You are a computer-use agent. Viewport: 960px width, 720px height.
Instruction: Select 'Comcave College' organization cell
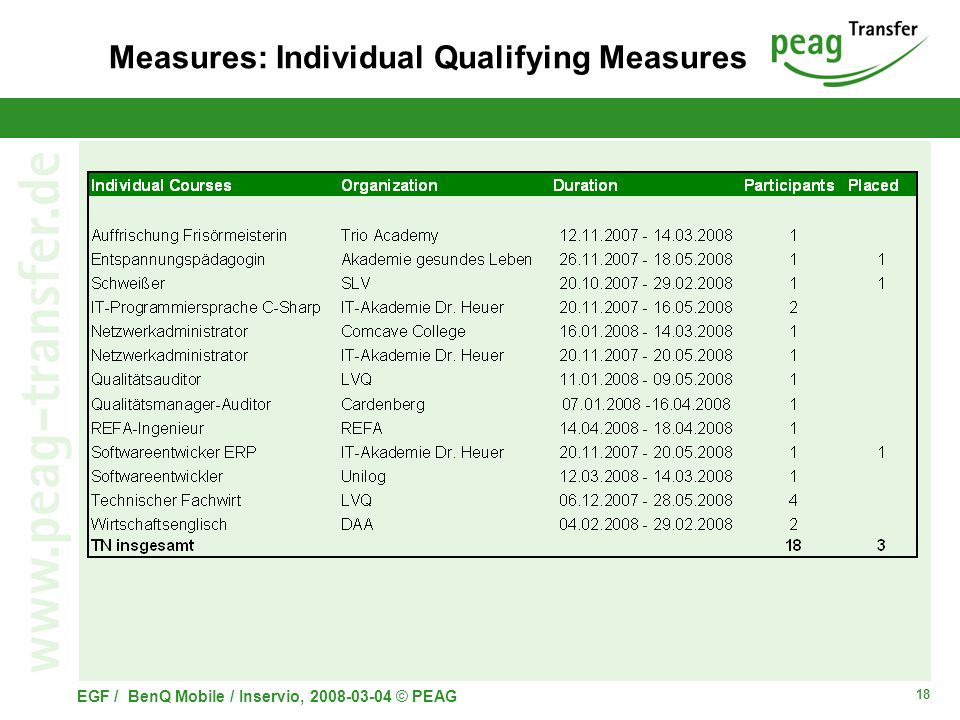pyautogui.click(x=403, y=332)
